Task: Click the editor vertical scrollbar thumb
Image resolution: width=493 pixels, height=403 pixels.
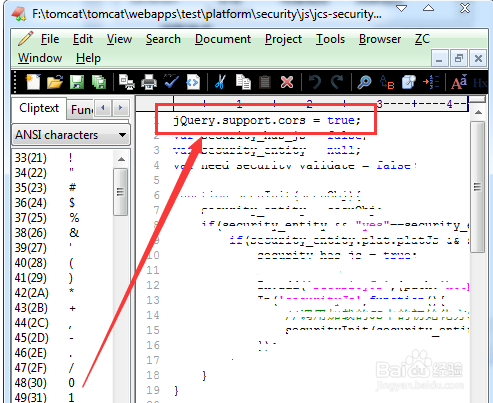Action: tap(478, 187)
